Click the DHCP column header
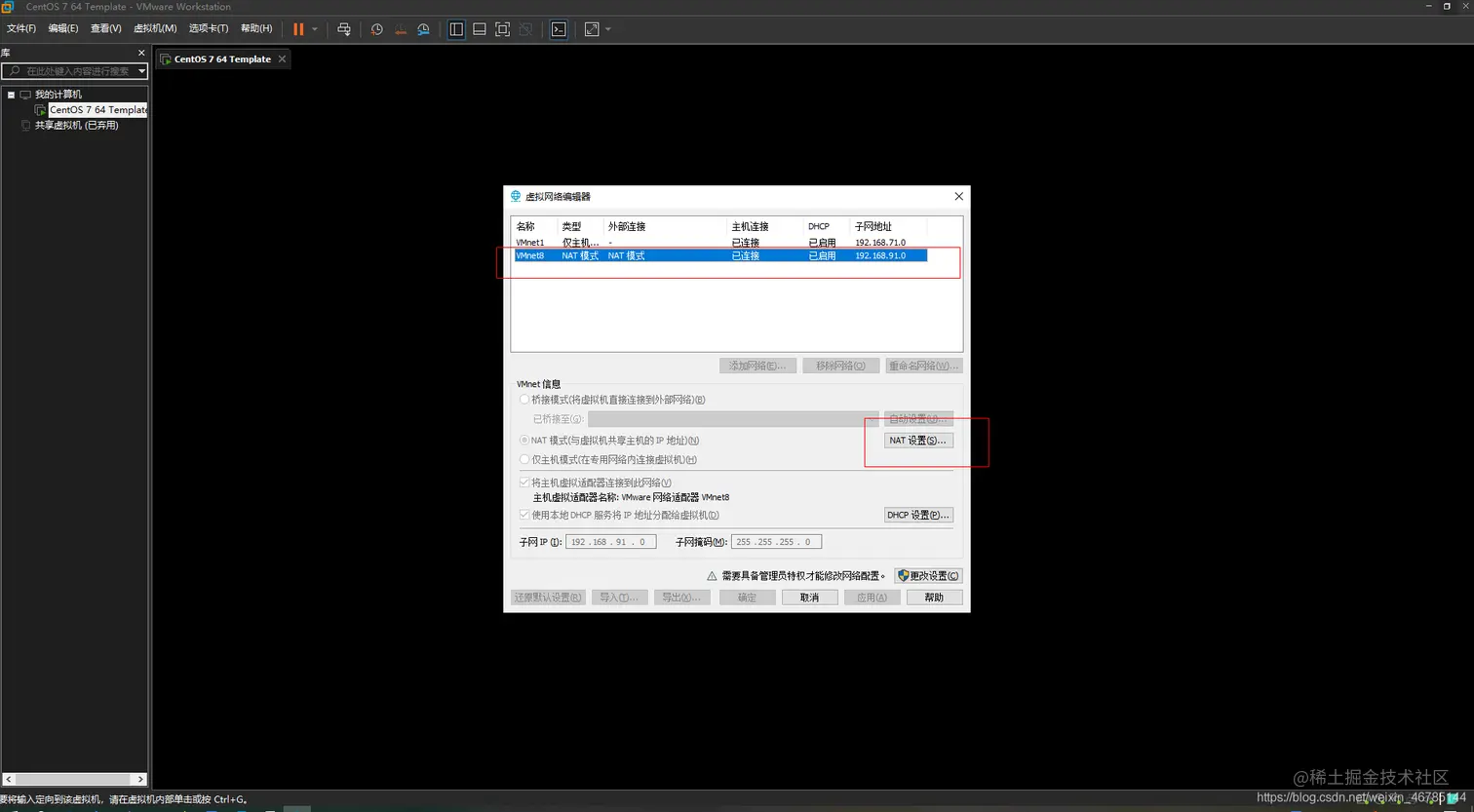Viewport: 1474px width, 812px height. point(827,227)
